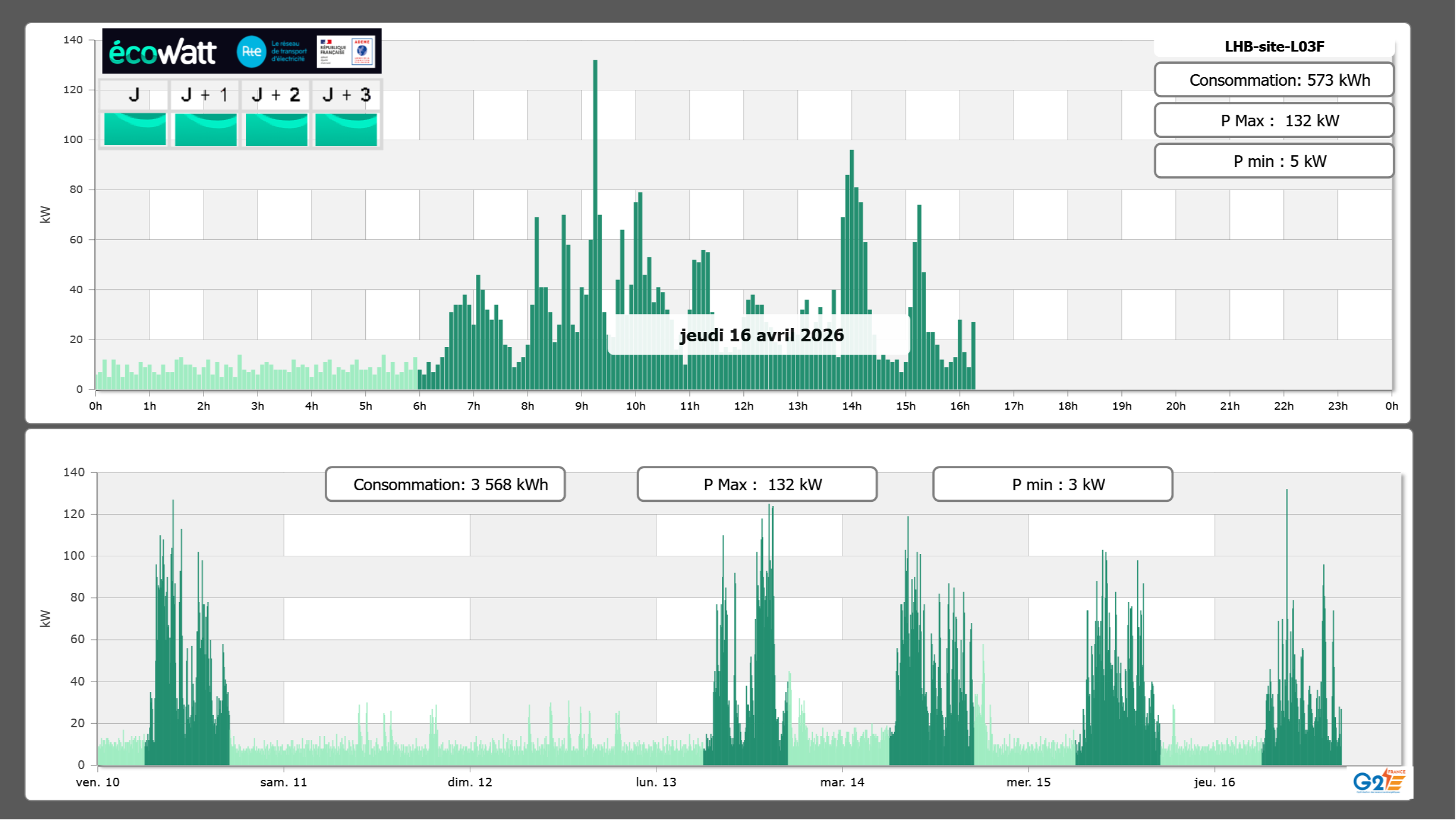1456x820 pixels.
Task: Click the Consommation: 573 kWh box
Action: pyautogui.click(x=1274, y=80)
